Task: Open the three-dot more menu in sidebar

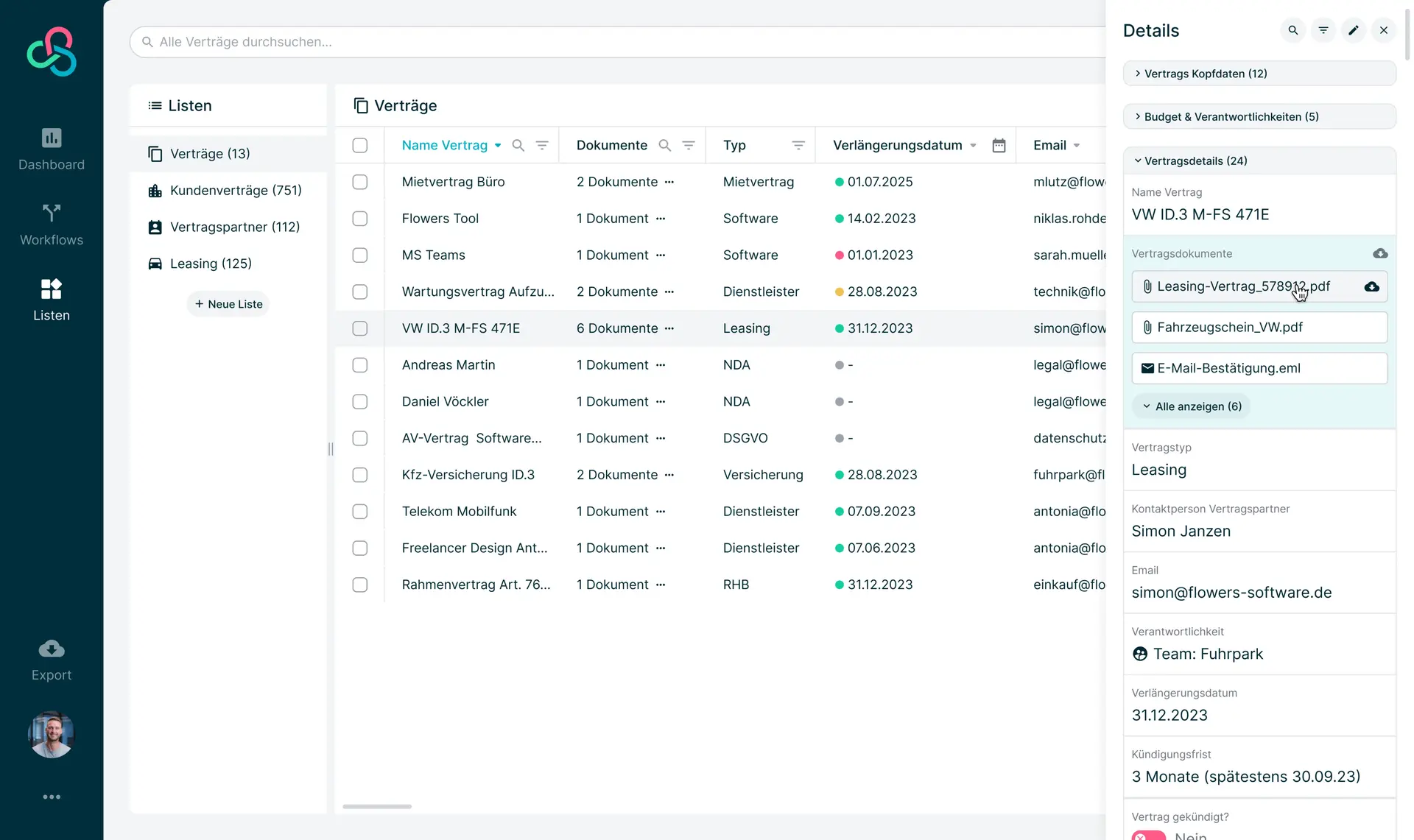Action: (52, 797)
